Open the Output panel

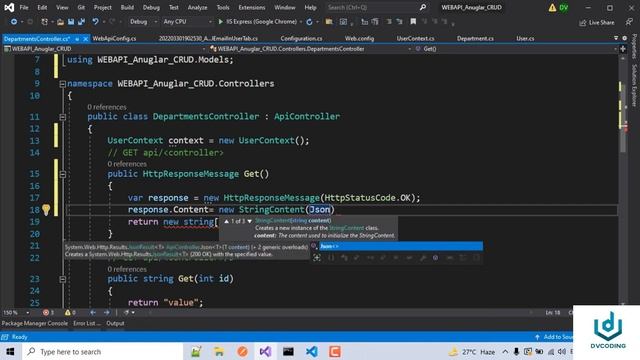click(x=115, y=323)
